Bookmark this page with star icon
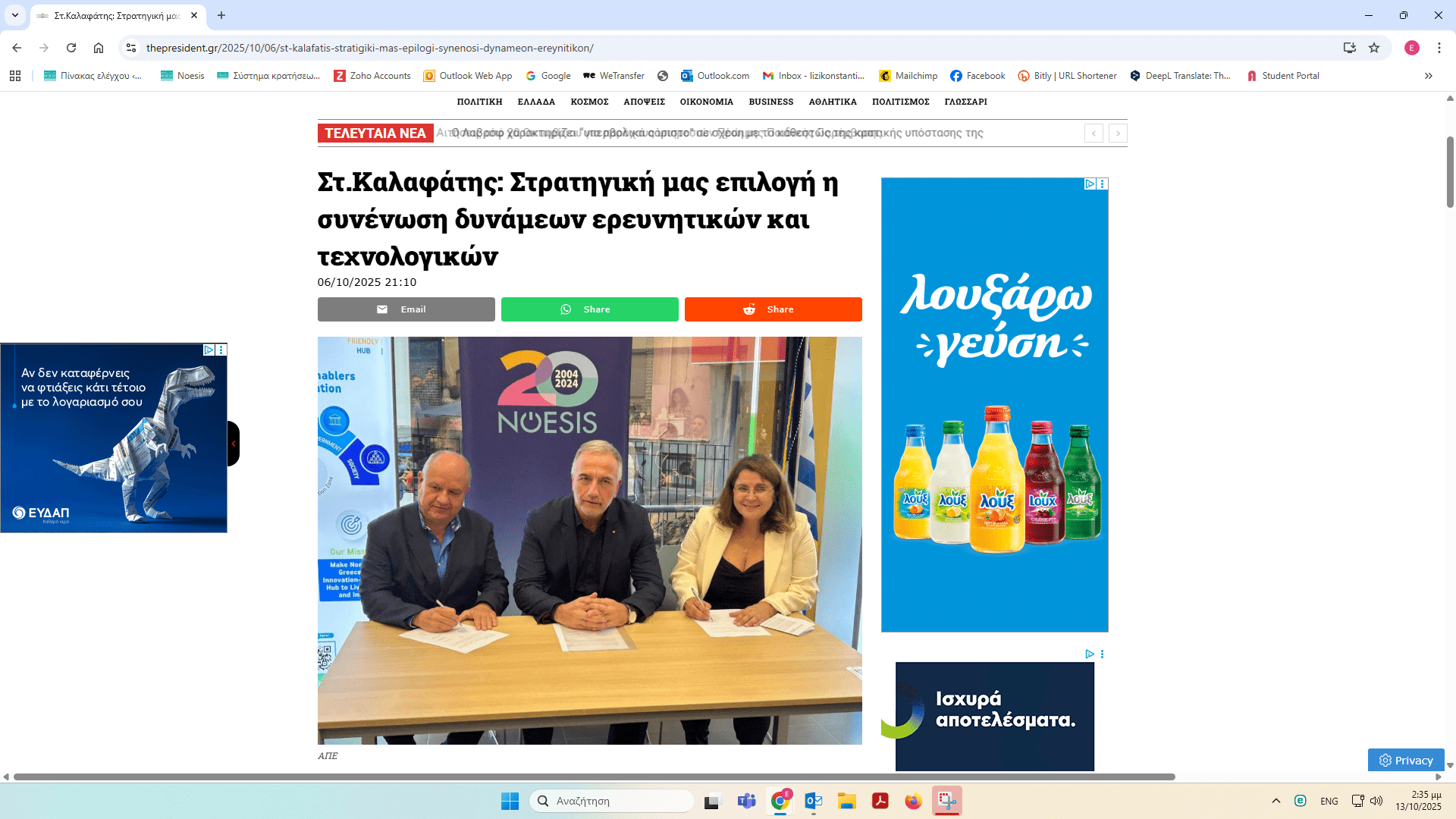 pyautogui.click(x=1374, y=48)
